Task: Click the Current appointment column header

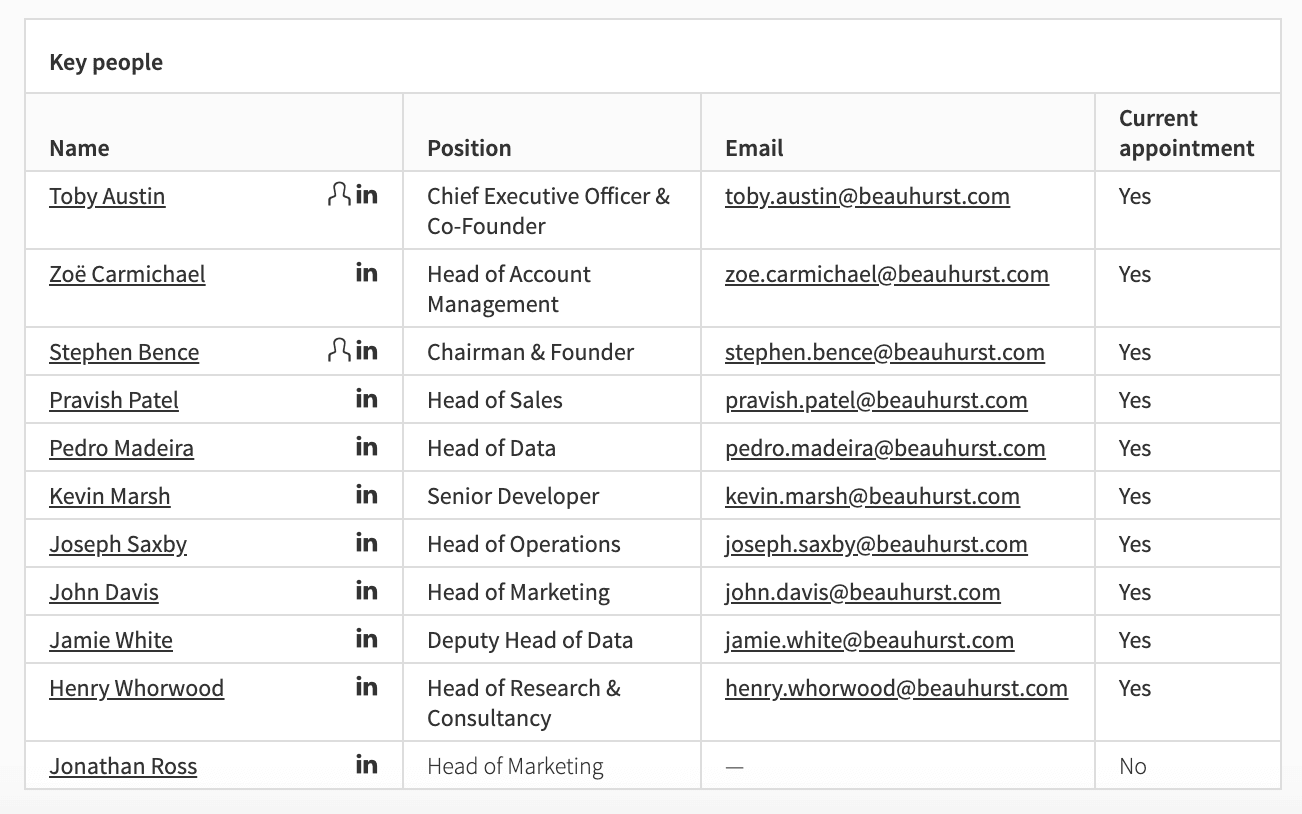Action: coord(1186,133)
